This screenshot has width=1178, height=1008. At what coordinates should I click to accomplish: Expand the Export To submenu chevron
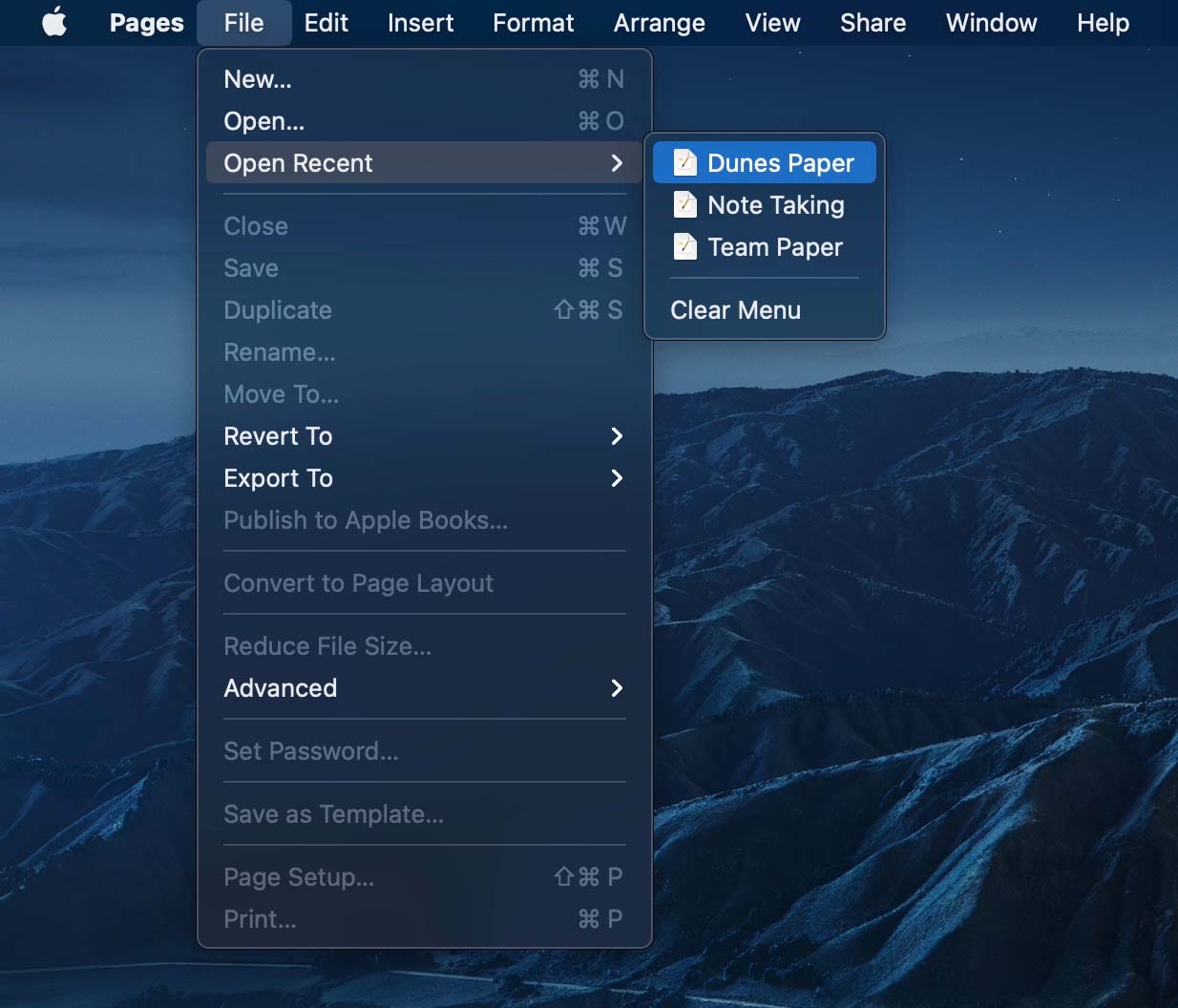pyautogui.click(x=617, y=478)
